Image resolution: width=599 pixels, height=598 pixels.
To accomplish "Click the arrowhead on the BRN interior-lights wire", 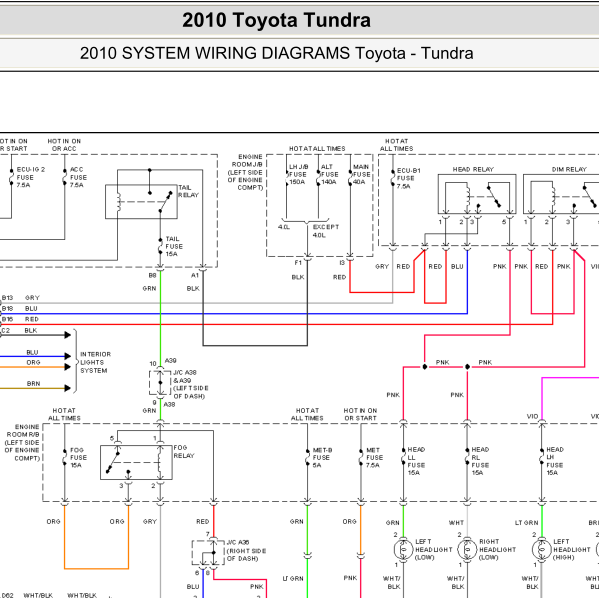I will click(68, 388).
